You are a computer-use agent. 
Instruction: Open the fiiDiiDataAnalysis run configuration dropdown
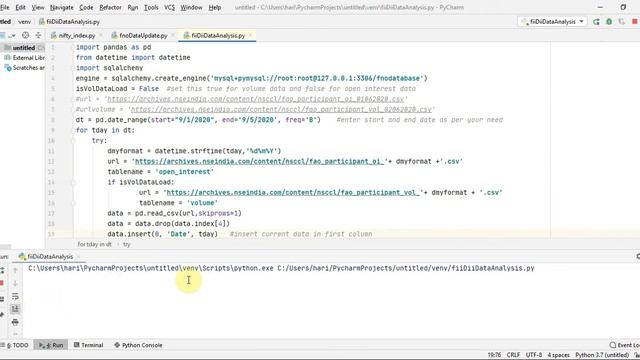coord(553,22)
